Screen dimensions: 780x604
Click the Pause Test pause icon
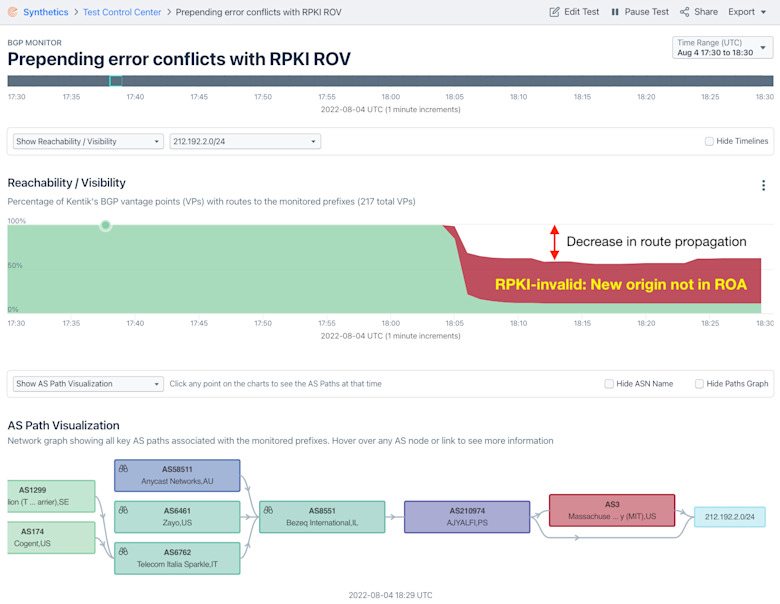point(615,12)
